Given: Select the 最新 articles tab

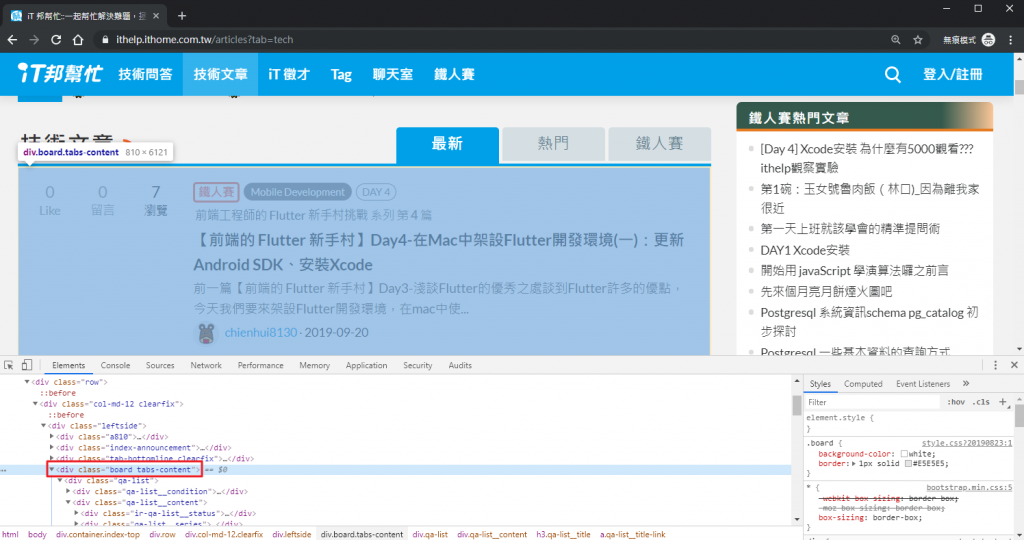Looking at the screenshot, I should pos(447,144).
